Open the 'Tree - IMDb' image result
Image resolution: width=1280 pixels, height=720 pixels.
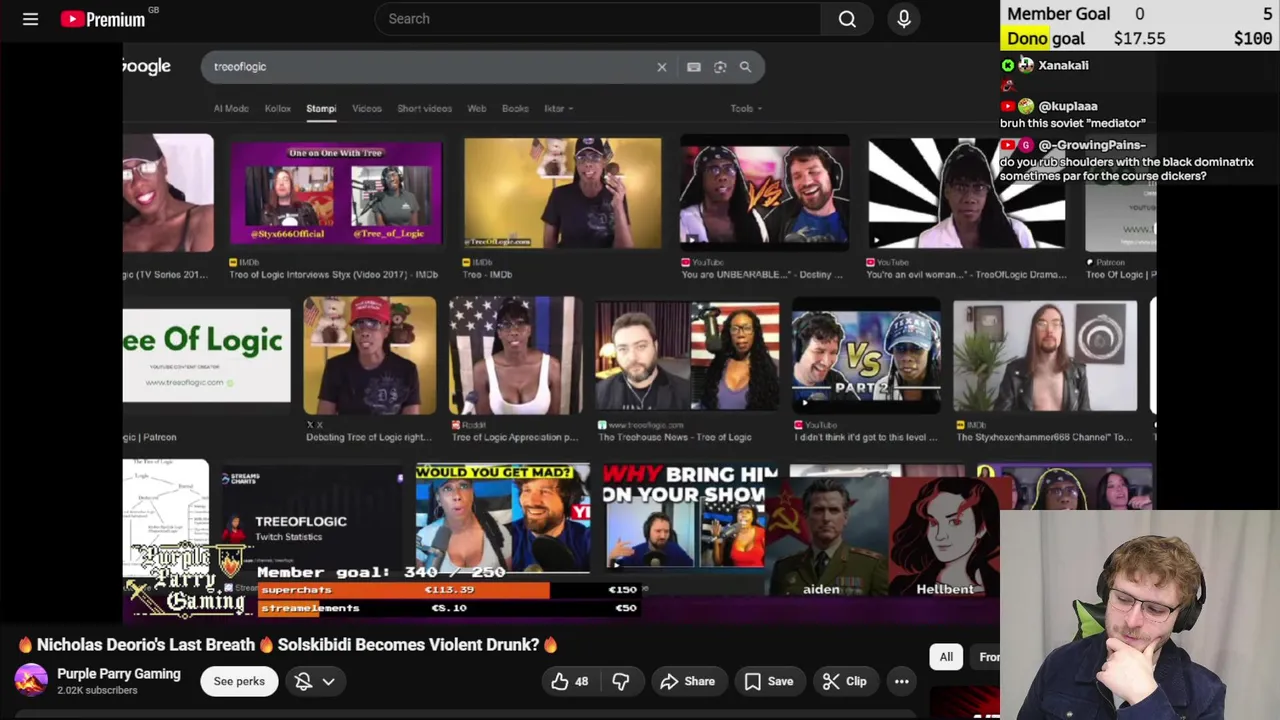point(562,193)
